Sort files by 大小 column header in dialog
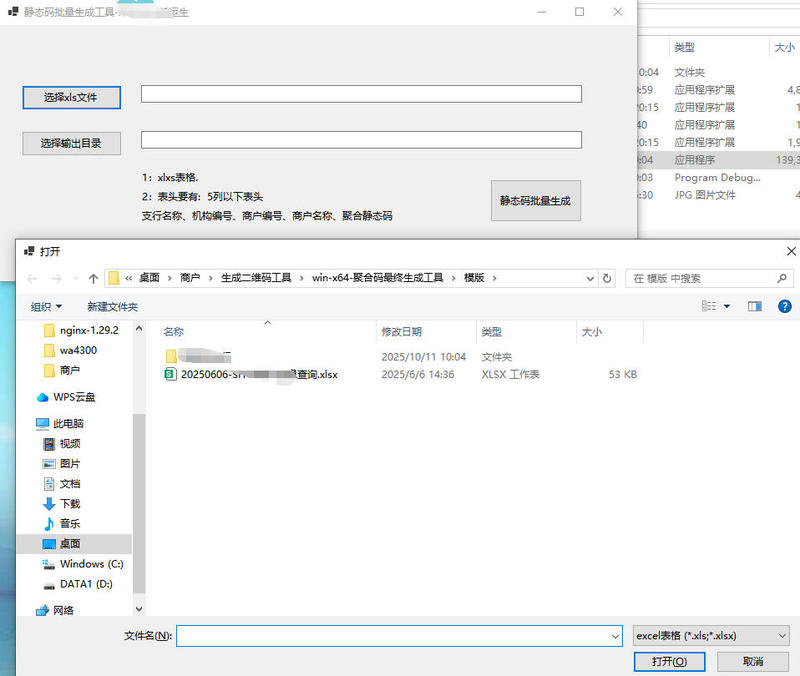The width and height of the screenshot is (800, 676). coord(592,332)
